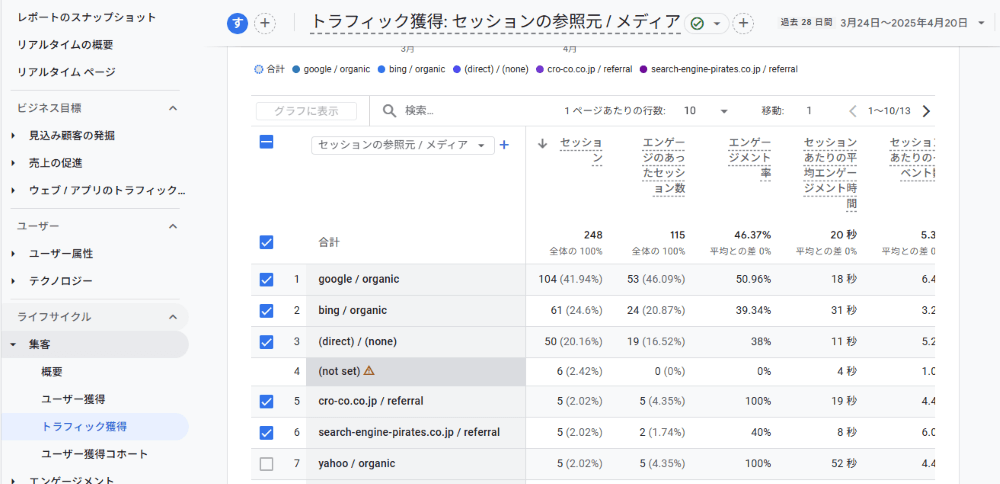Viewport: 1000px width, 484px height.
Task: Click the 104 (41.94%) sessions cell
Action: click(x=570, y=279)
